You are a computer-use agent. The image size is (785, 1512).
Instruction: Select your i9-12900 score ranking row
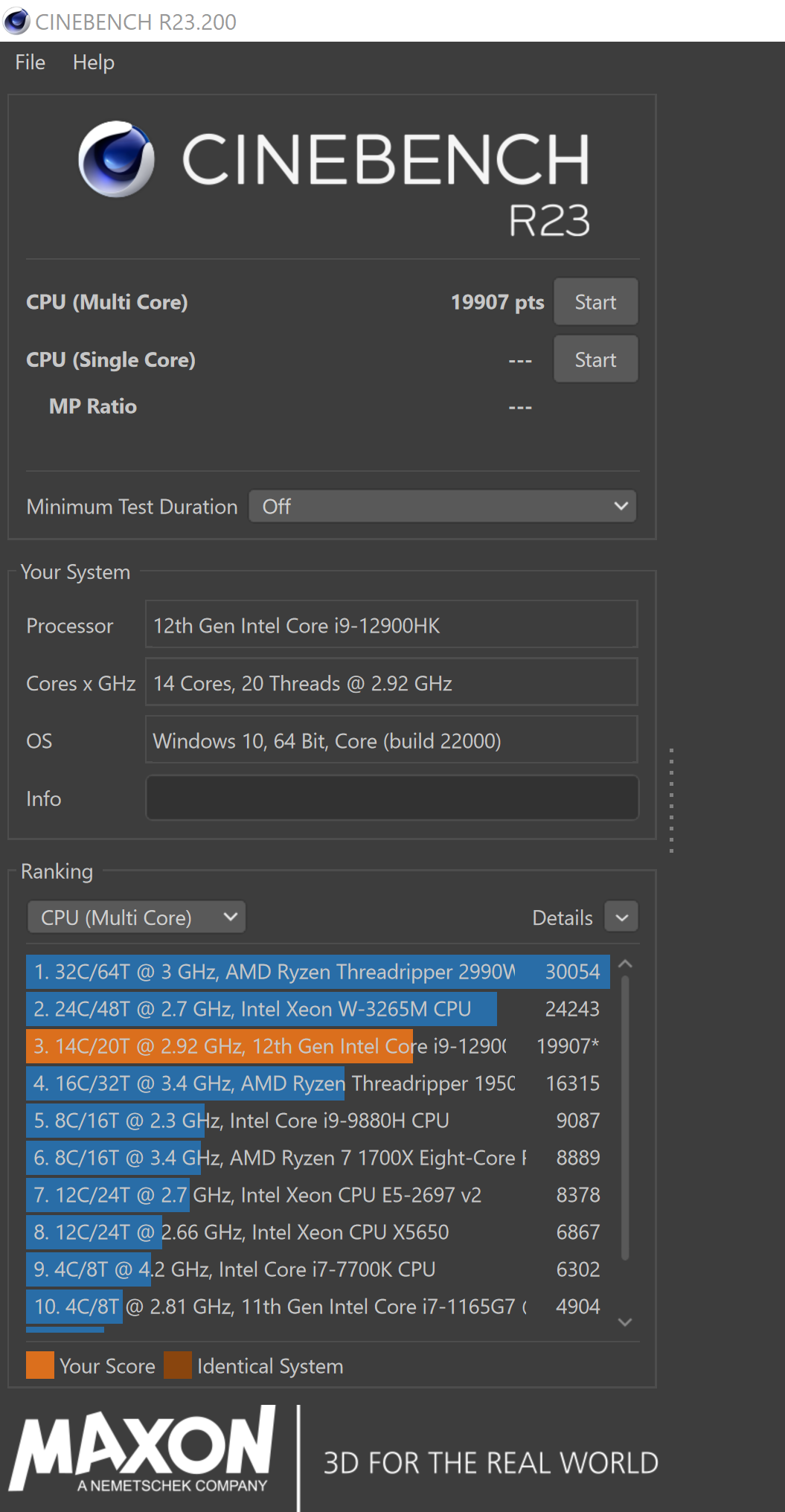317,1046
